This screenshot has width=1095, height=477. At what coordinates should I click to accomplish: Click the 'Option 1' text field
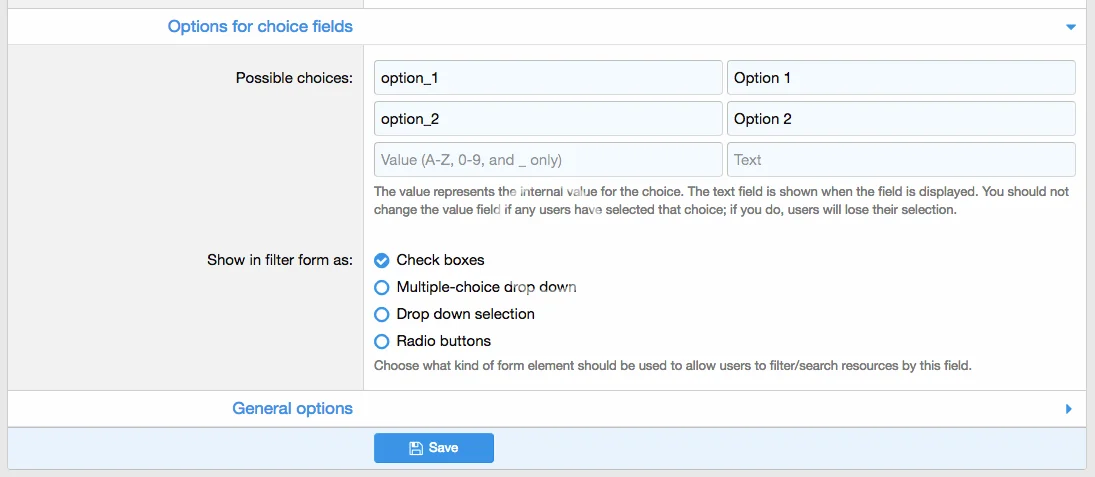click(x=900, y=78)
